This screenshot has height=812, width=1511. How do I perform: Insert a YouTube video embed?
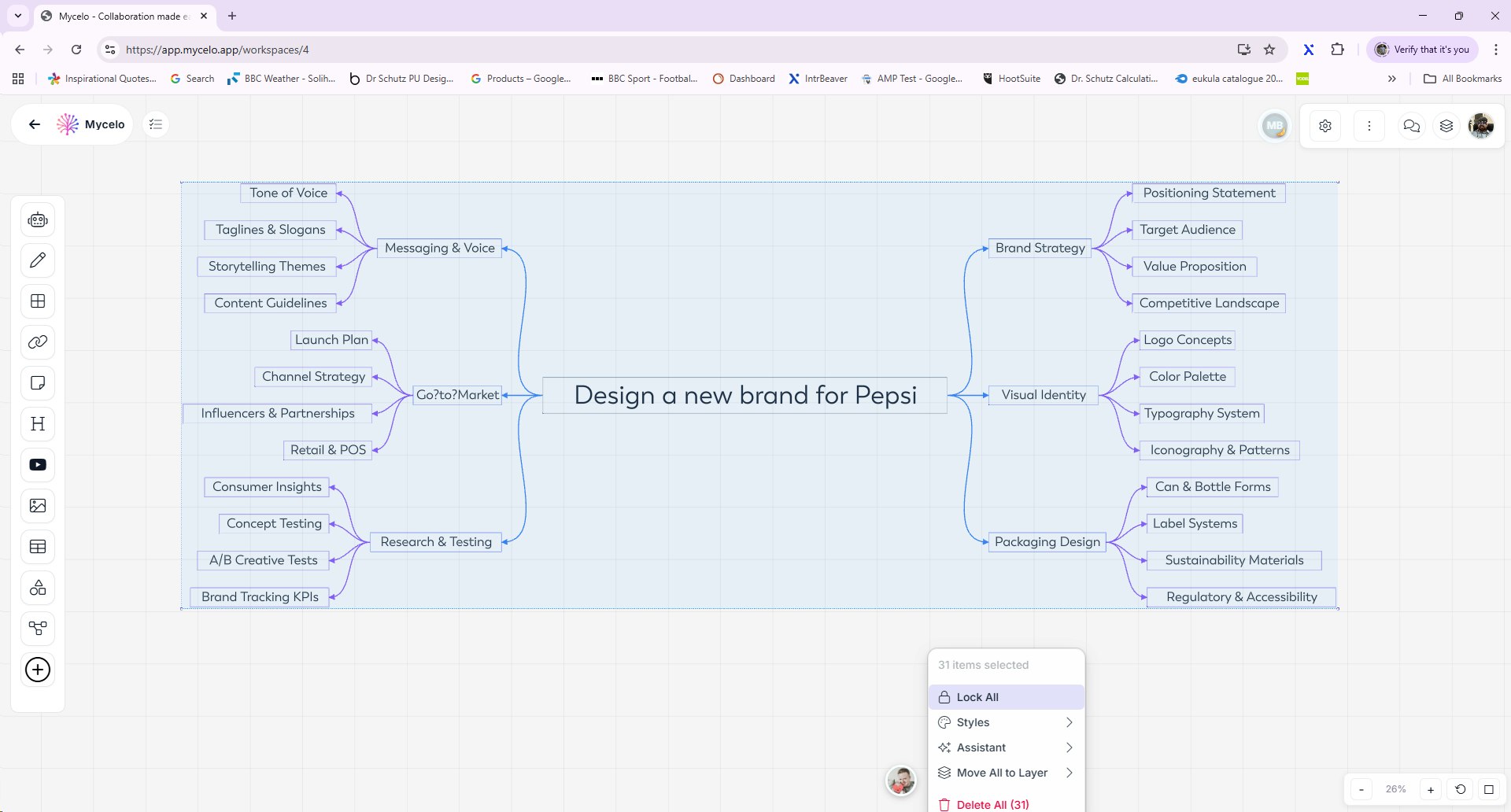[x=37, y=465]
